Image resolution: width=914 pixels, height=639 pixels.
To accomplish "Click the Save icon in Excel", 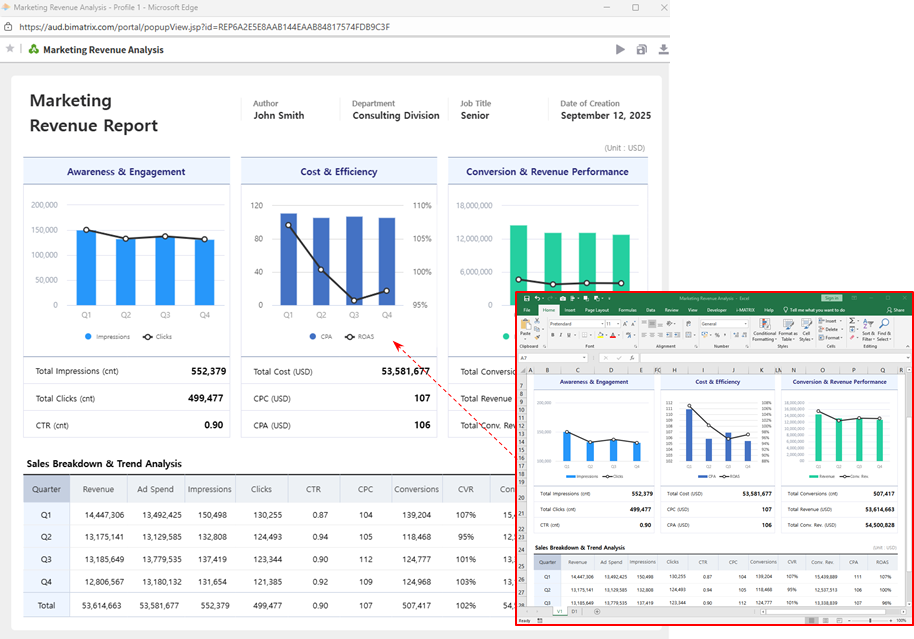I will click(525, 298).
